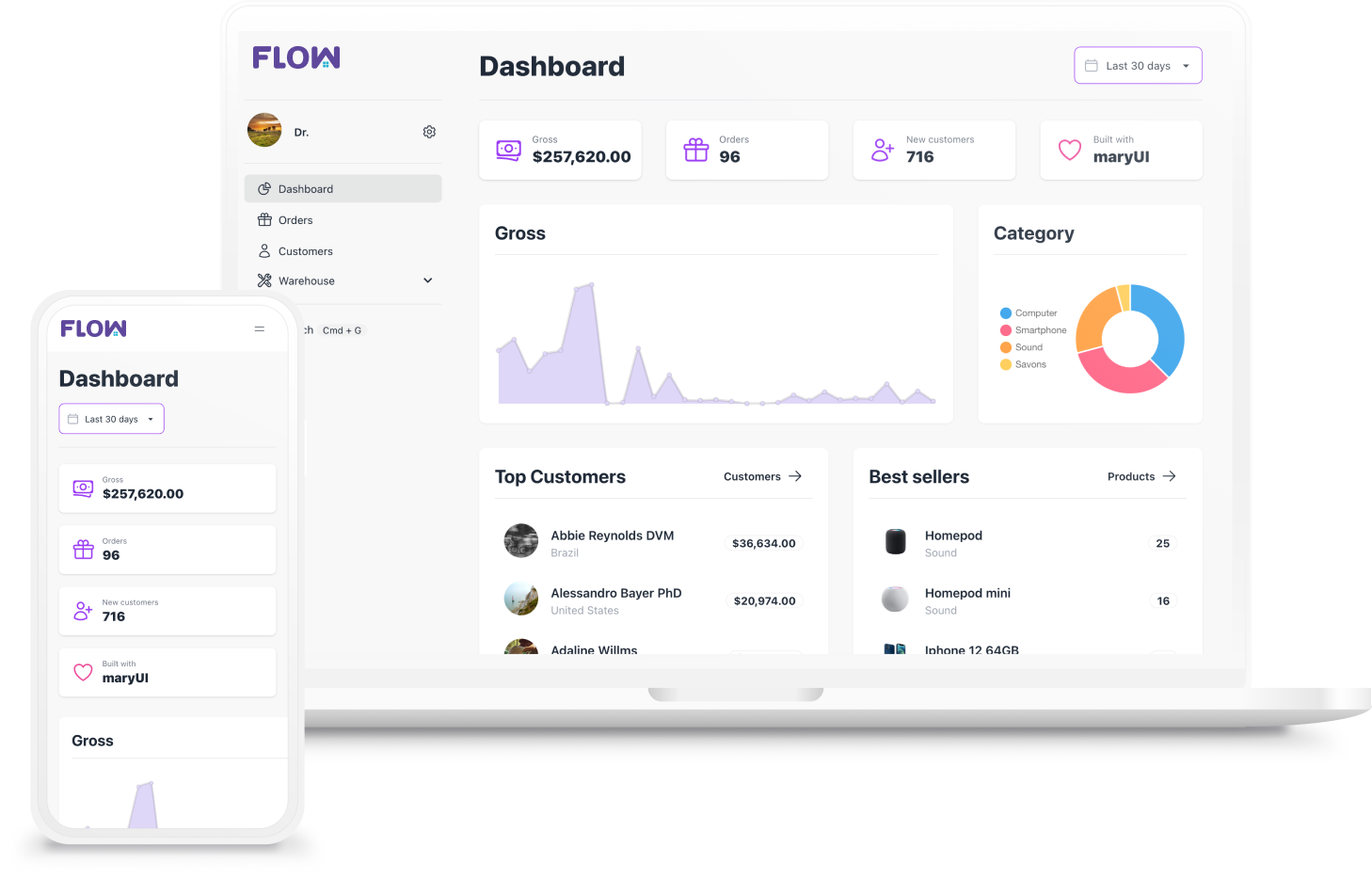Click the Gross money icon in stats card
1372x880 pixels.
508,150
